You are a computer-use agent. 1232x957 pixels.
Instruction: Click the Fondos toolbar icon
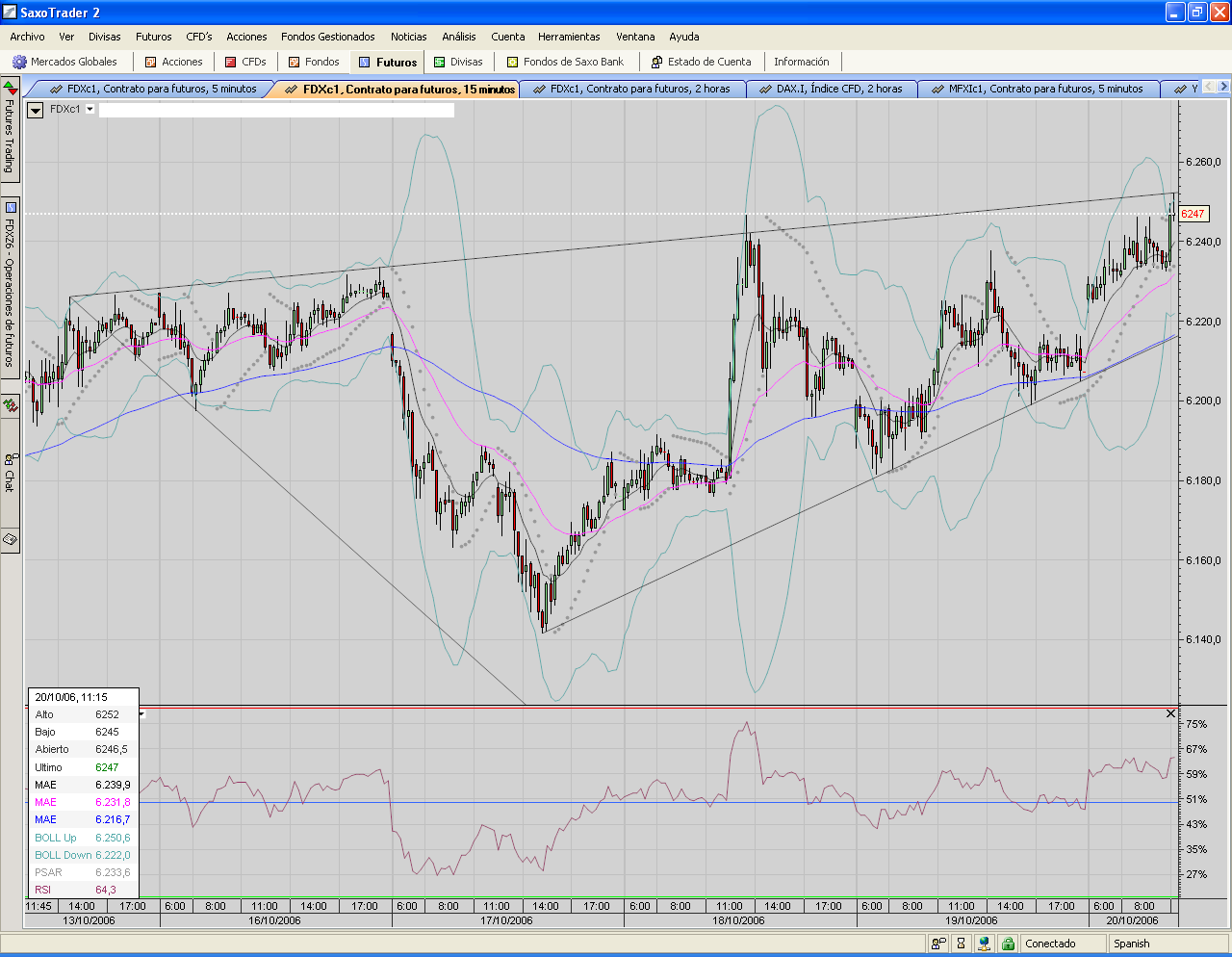(295, 62)
